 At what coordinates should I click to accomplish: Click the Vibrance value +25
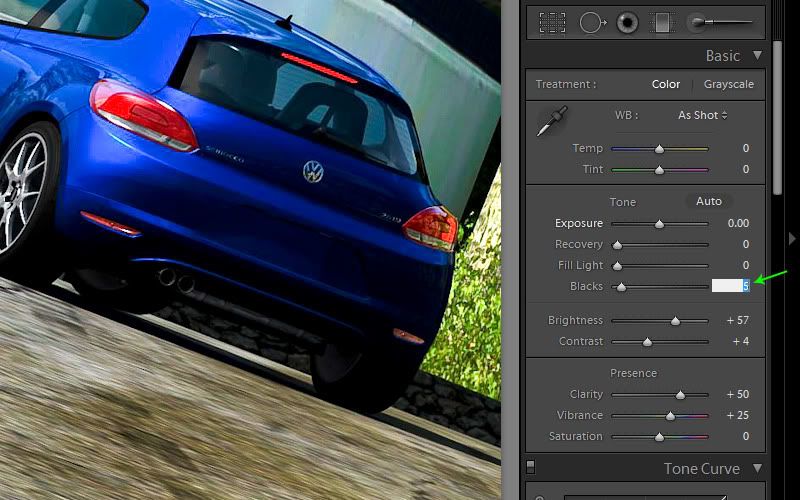coord(738,415)
